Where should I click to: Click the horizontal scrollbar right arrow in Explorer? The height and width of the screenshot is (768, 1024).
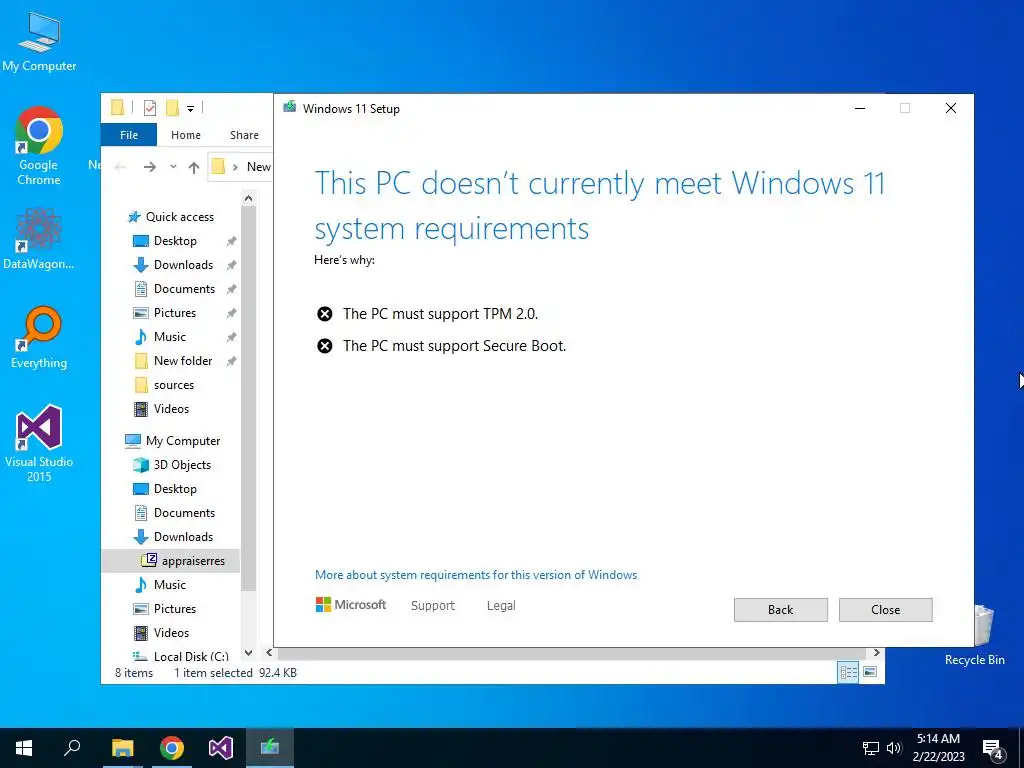point(877,653)
